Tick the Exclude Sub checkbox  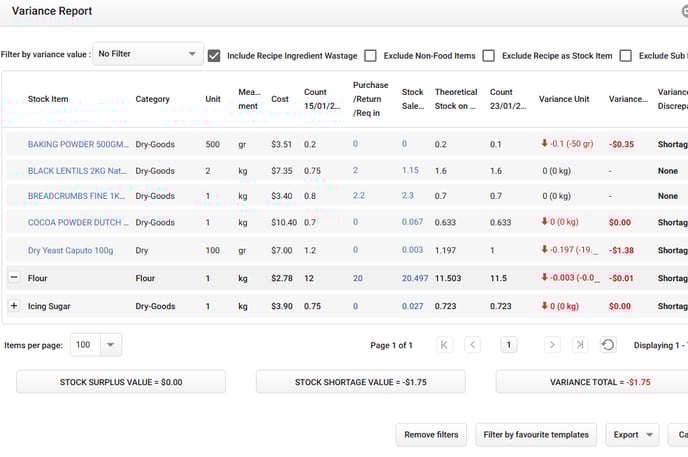pos(625,56)
